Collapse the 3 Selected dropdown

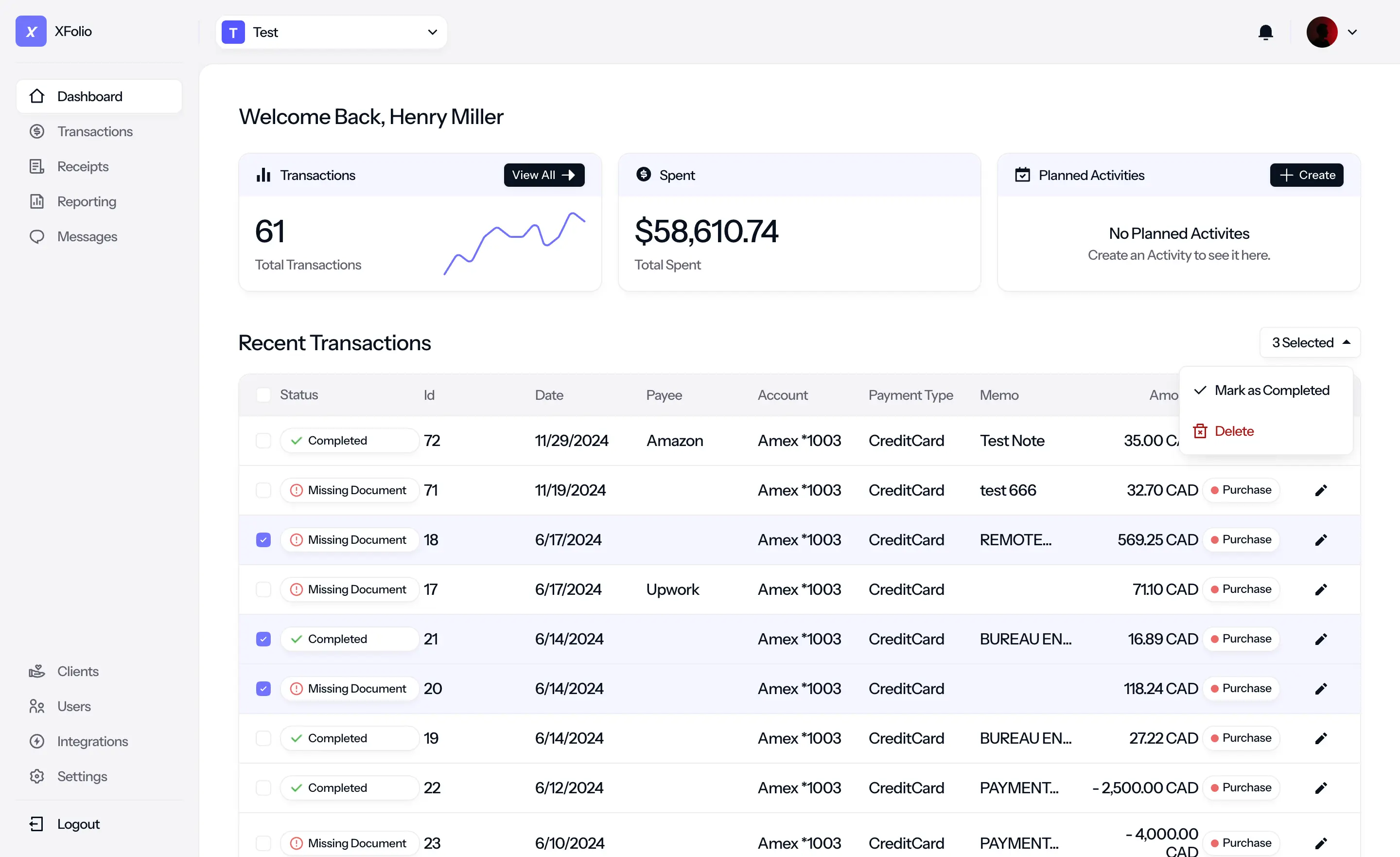tap(1310, 342)
